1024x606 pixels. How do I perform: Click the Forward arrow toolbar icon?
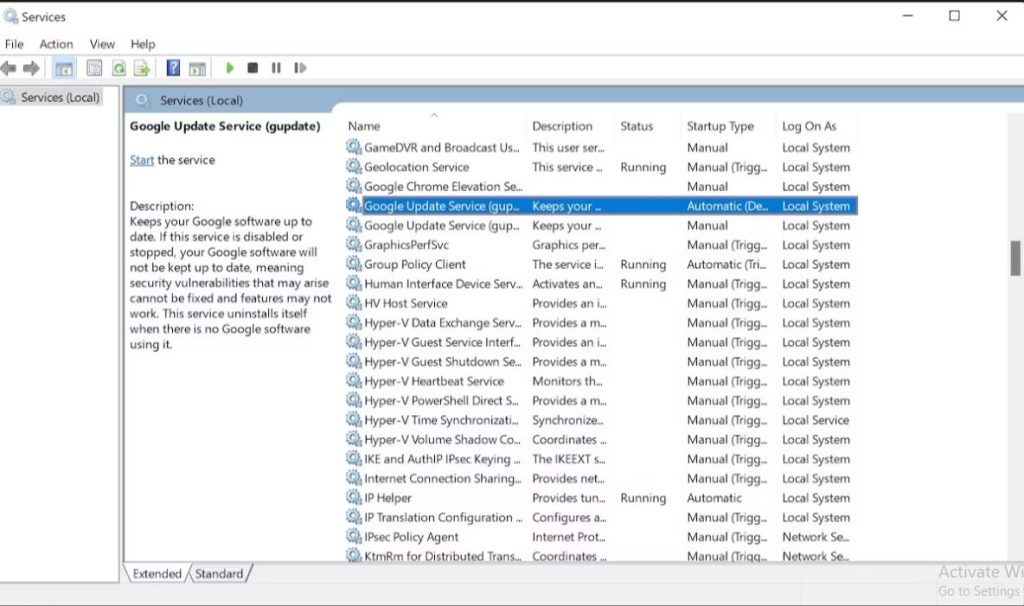click(31, 68)
